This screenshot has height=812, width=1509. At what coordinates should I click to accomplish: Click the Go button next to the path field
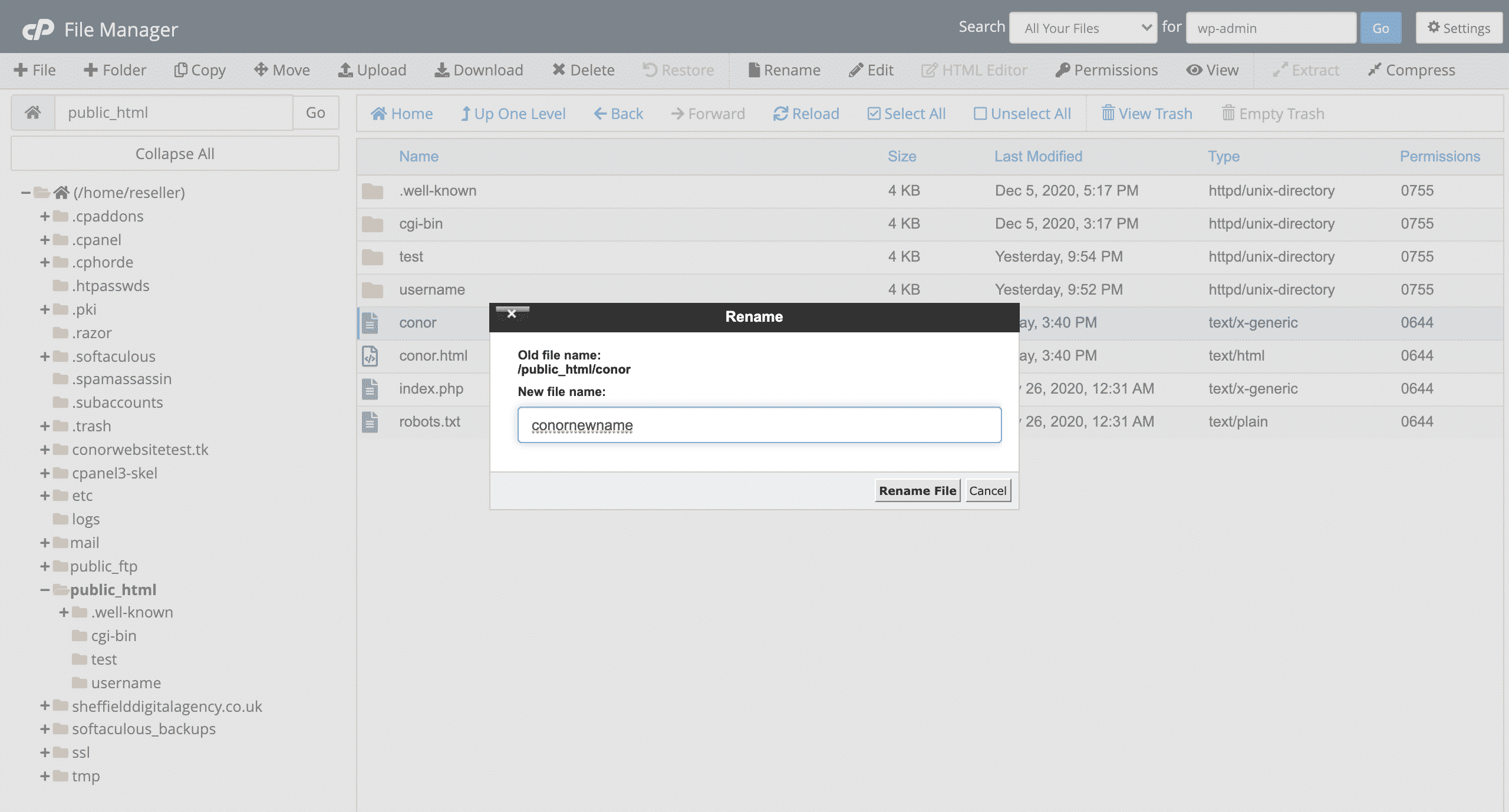pyautogui.click(x=315, y=113)
